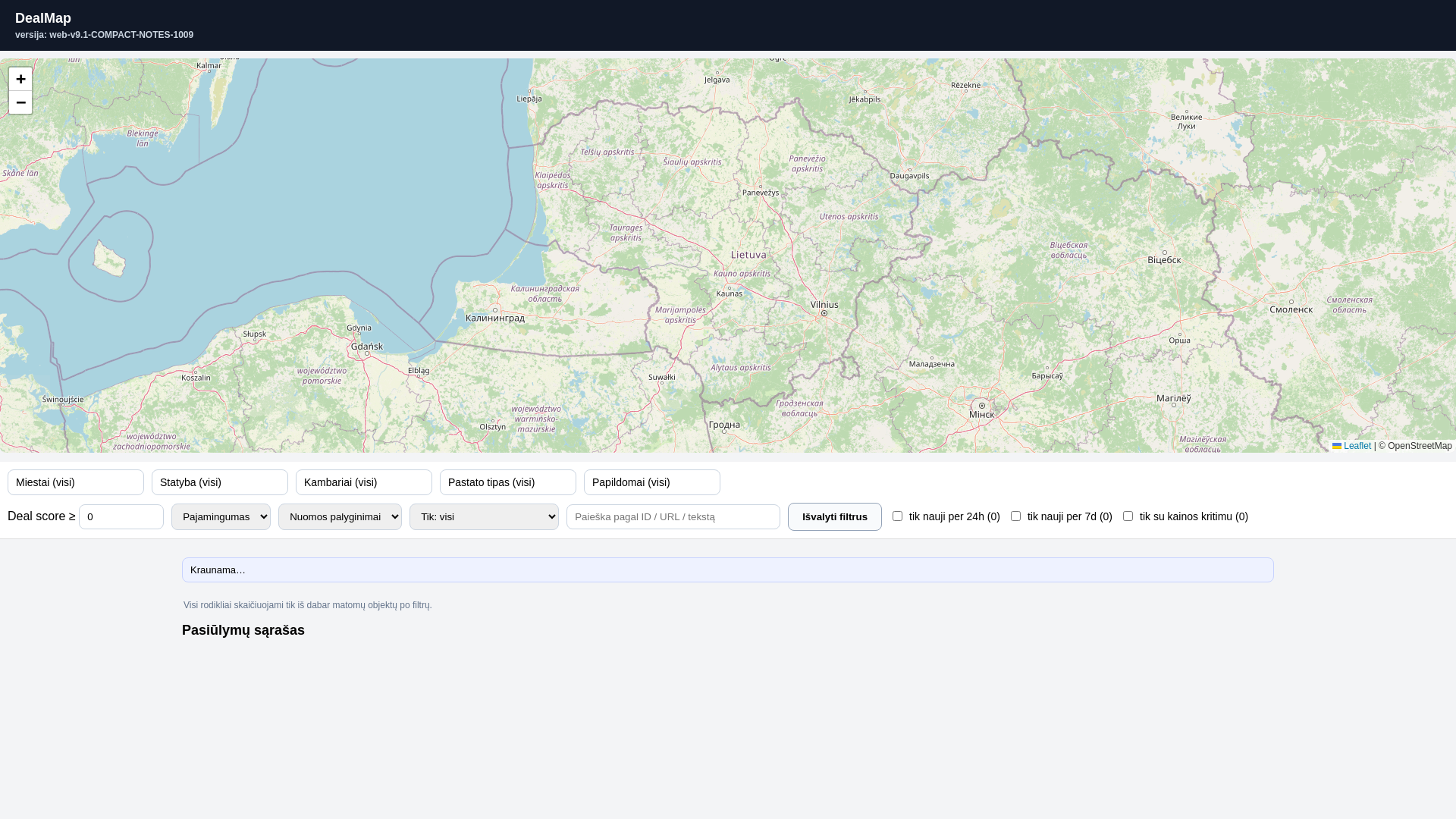Image resolution: width=1456 pixels, height=819 pixels.
Task: Open the Pajamingumas sort dropdown
Action: pyautogui.click(x=221, y=517)
